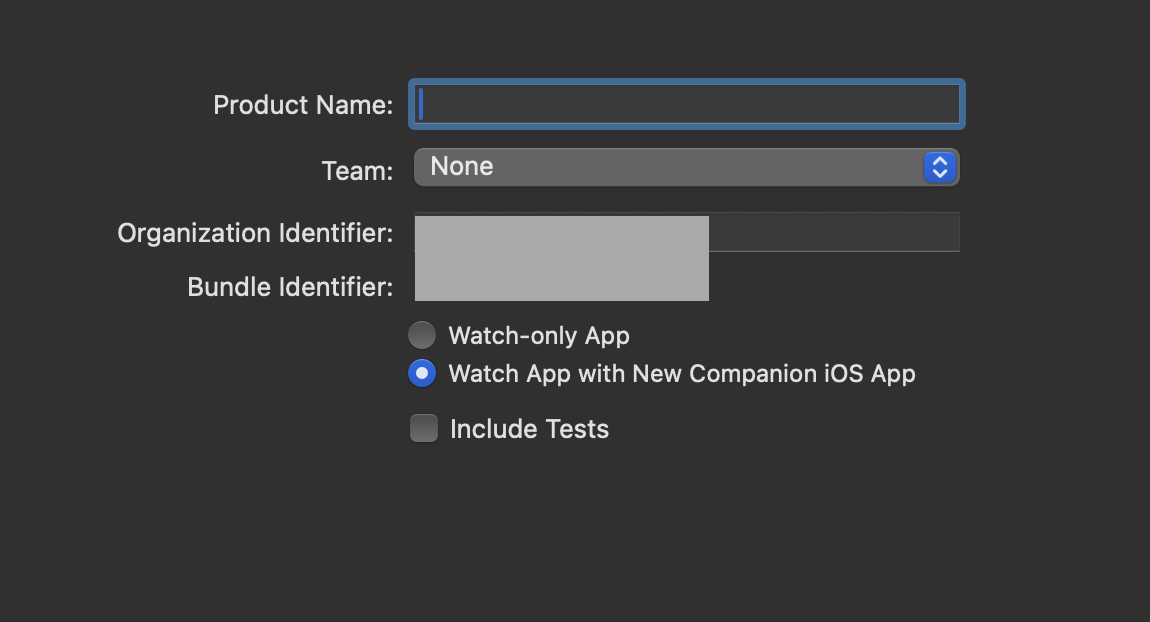Select the Watch-only App radio button

click(422, 335)
